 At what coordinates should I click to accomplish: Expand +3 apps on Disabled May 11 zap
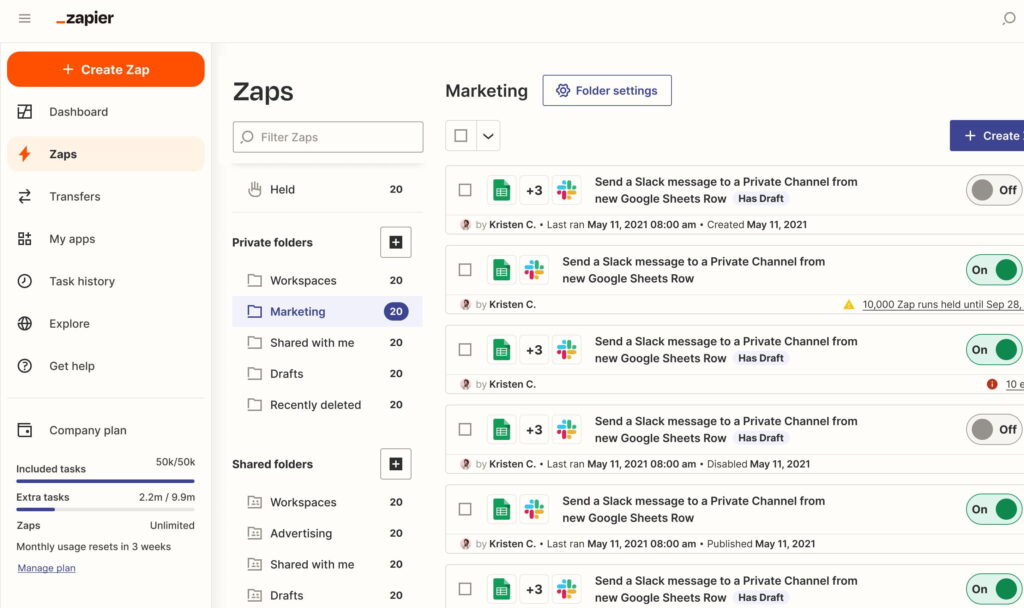coord(534,430)
